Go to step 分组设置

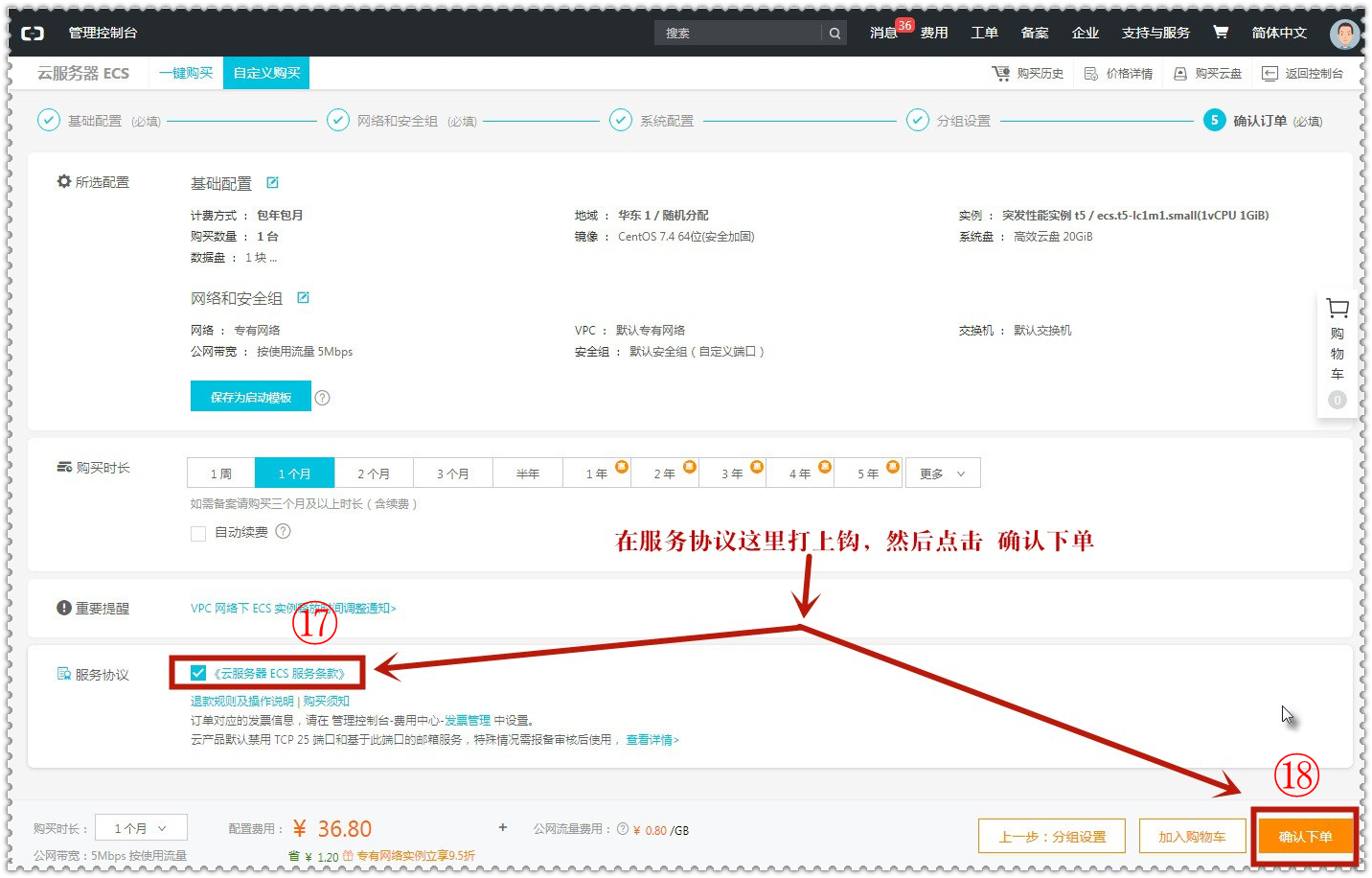[x=949, y=121]
